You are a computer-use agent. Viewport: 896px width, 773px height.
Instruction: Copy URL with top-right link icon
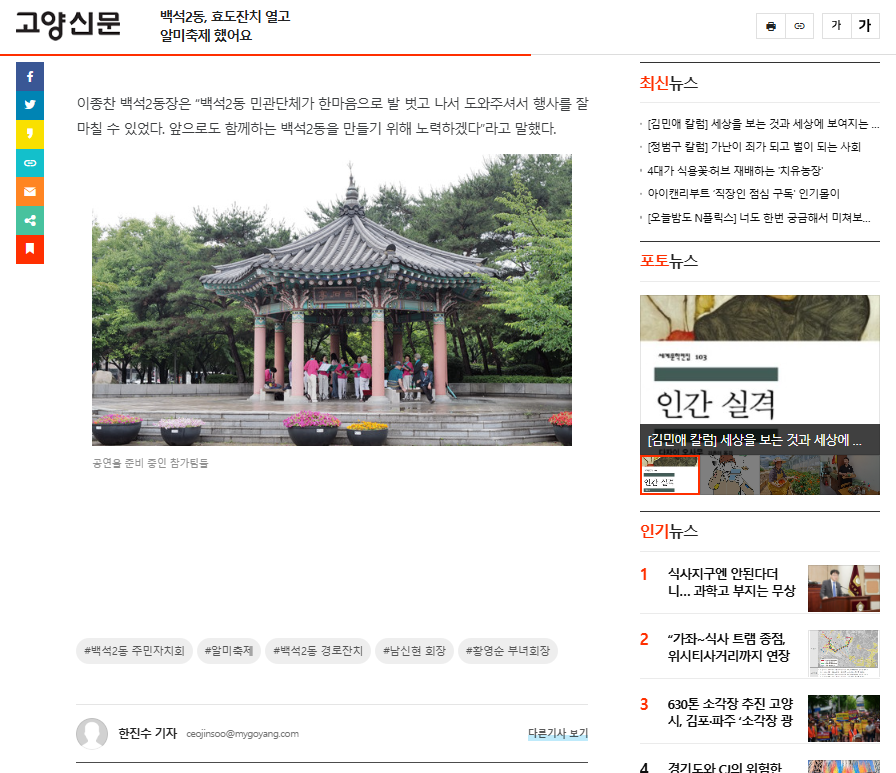pos(799,26)
